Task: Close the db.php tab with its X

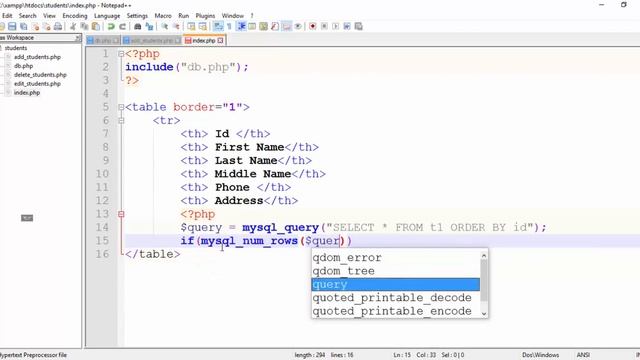Action: 116,40
